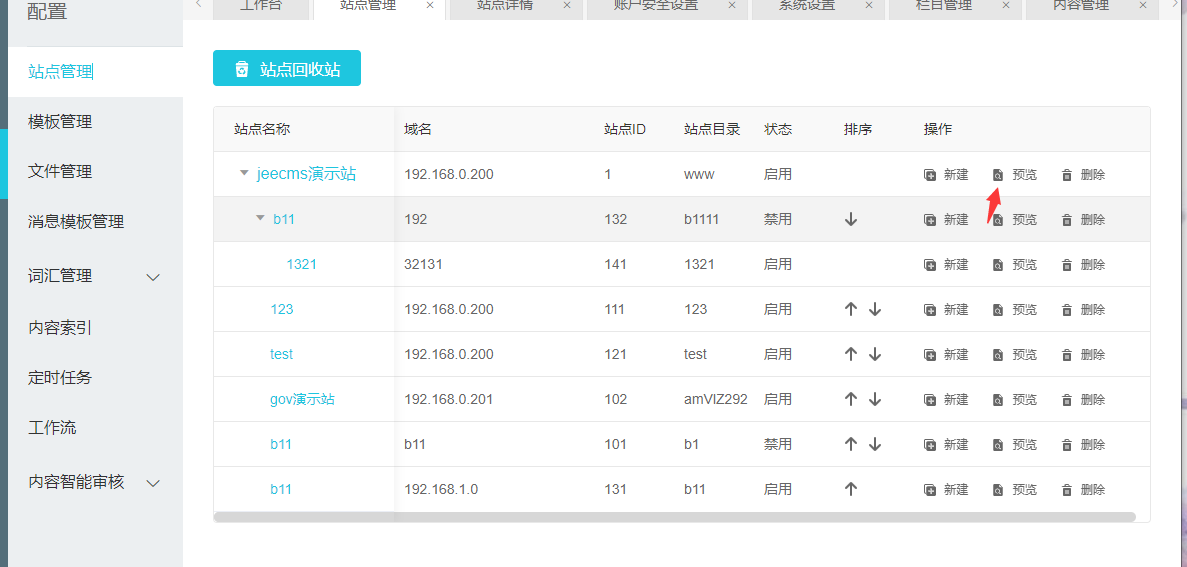
Task: Open the gov演示站 site link
Action: 302,399
